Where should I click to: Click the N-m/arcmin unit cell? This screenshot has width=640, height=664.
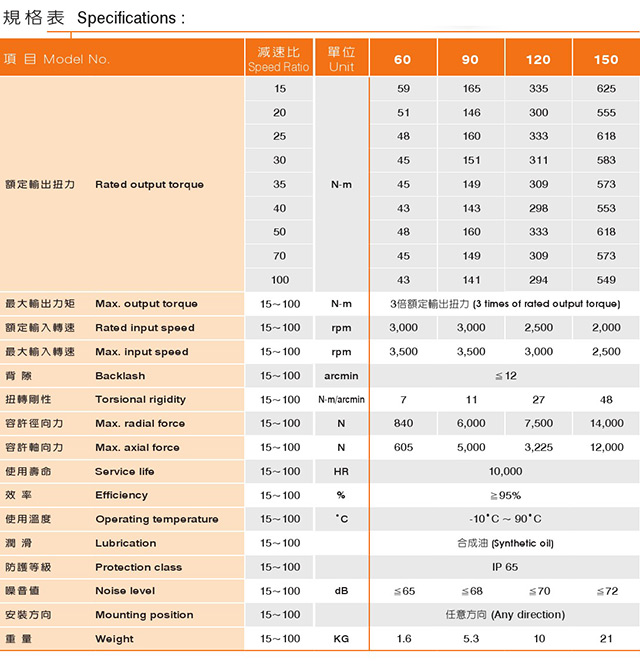[x=341, y=399]
